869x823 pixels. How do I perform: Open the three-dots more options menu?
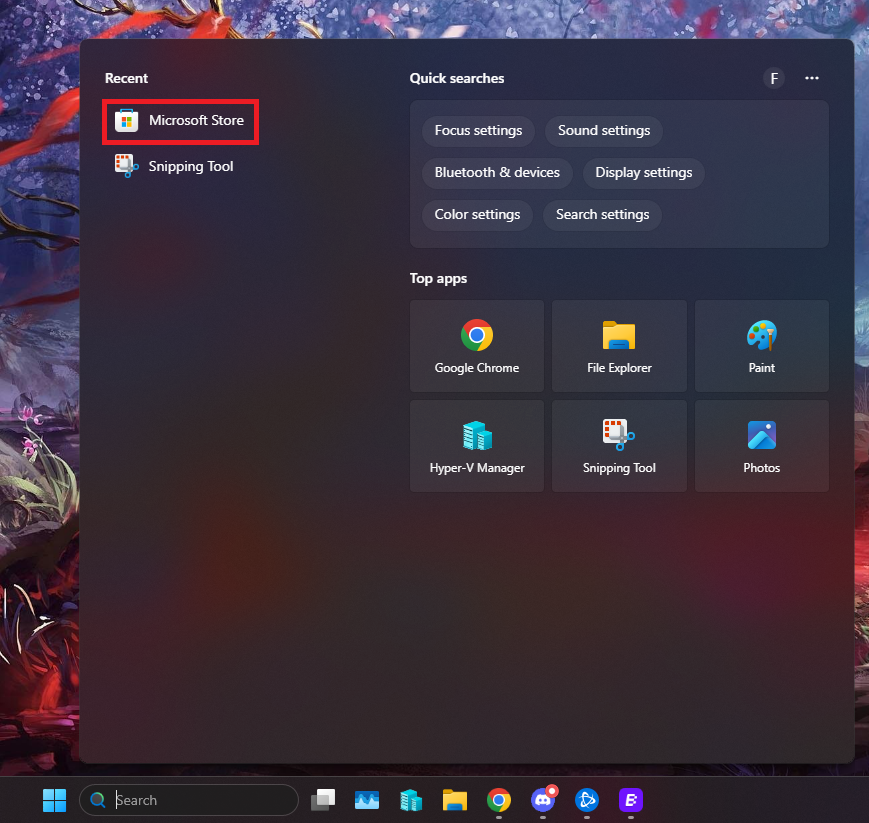(x=812, y=79)
